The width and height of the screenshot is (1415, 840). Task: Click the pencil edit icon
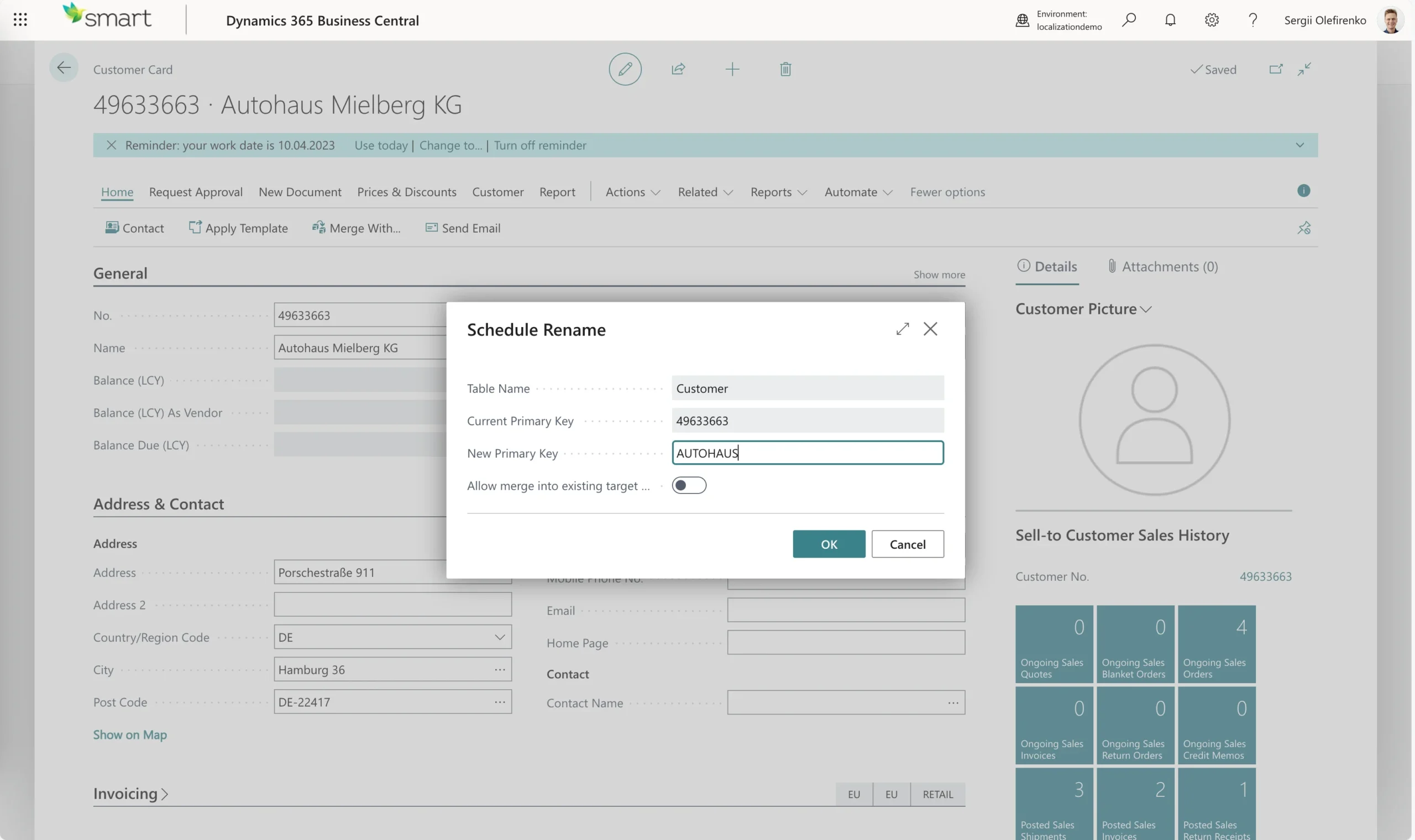coord(625,69)
